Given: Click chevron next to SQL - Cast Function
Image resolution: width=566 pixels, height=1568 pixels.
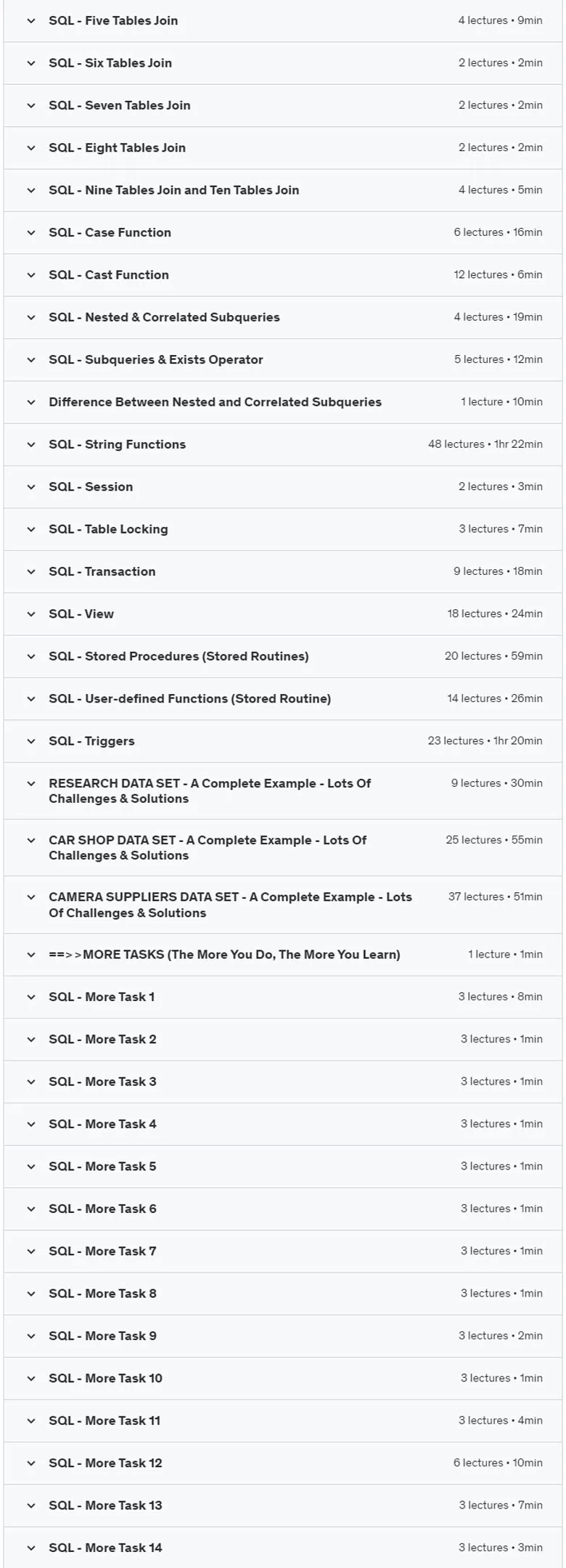Looking at the screenshot, I should (x=31, y=275).
